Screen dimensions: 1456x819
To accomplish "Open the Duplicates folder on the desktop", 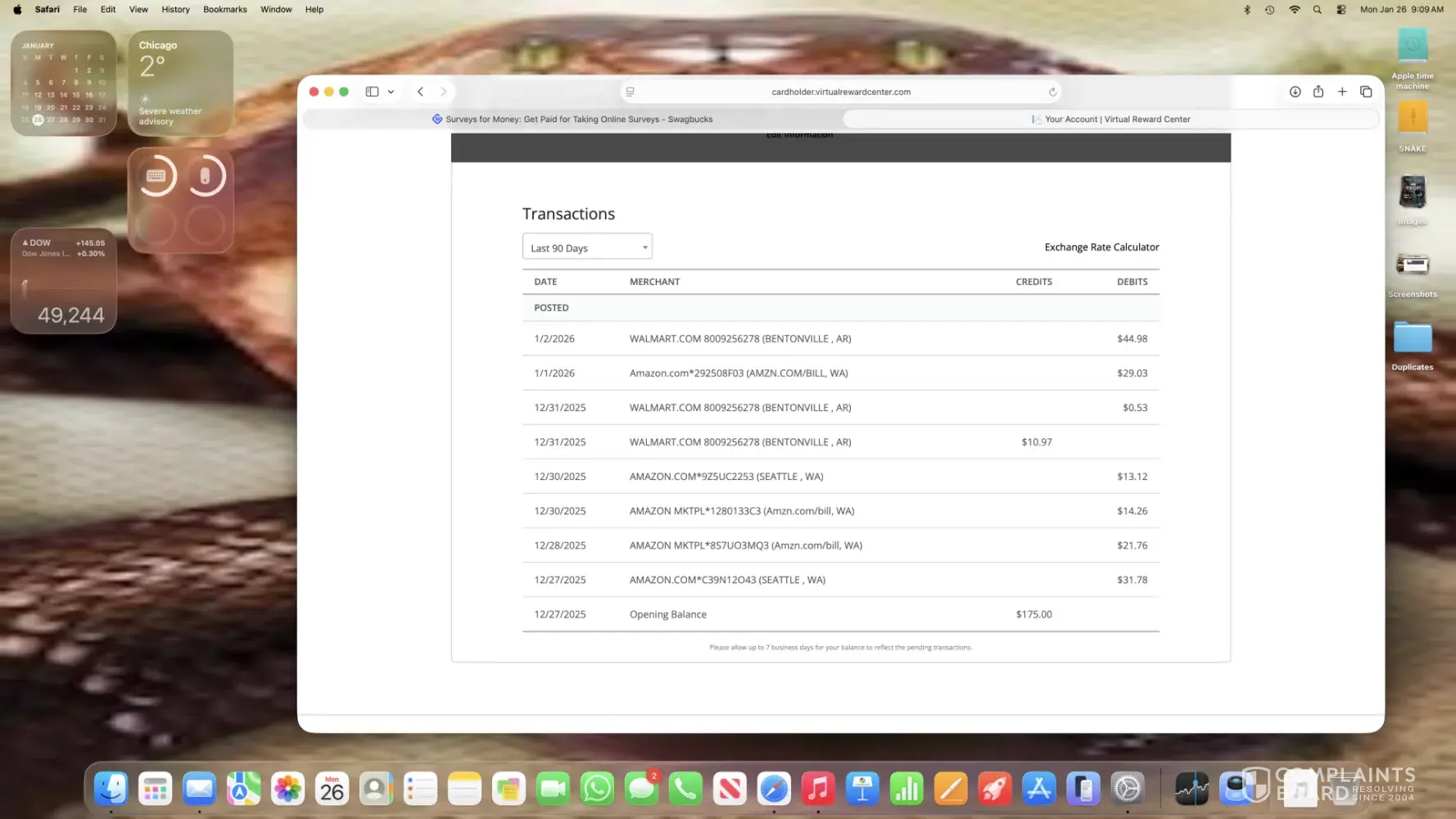I will pyautogui.click(x=1413, y=346).
